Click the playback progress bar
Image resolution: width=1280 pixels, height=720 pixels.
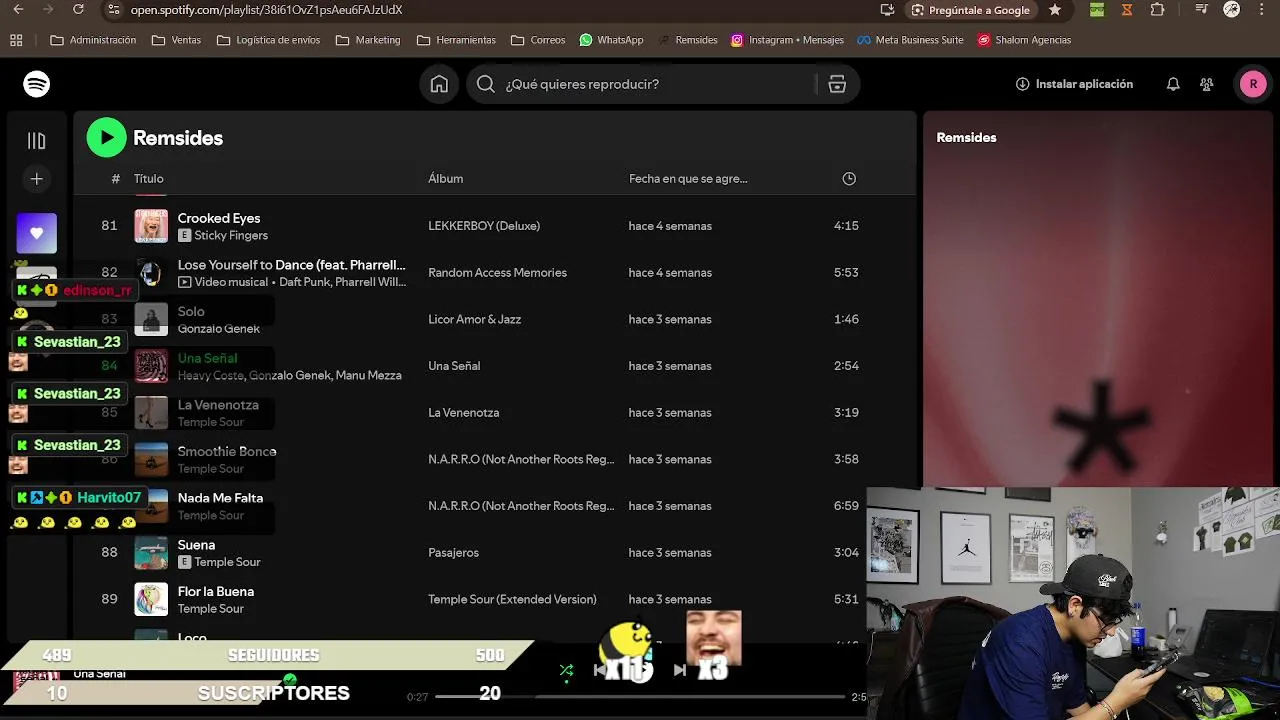tap(640, 696)
